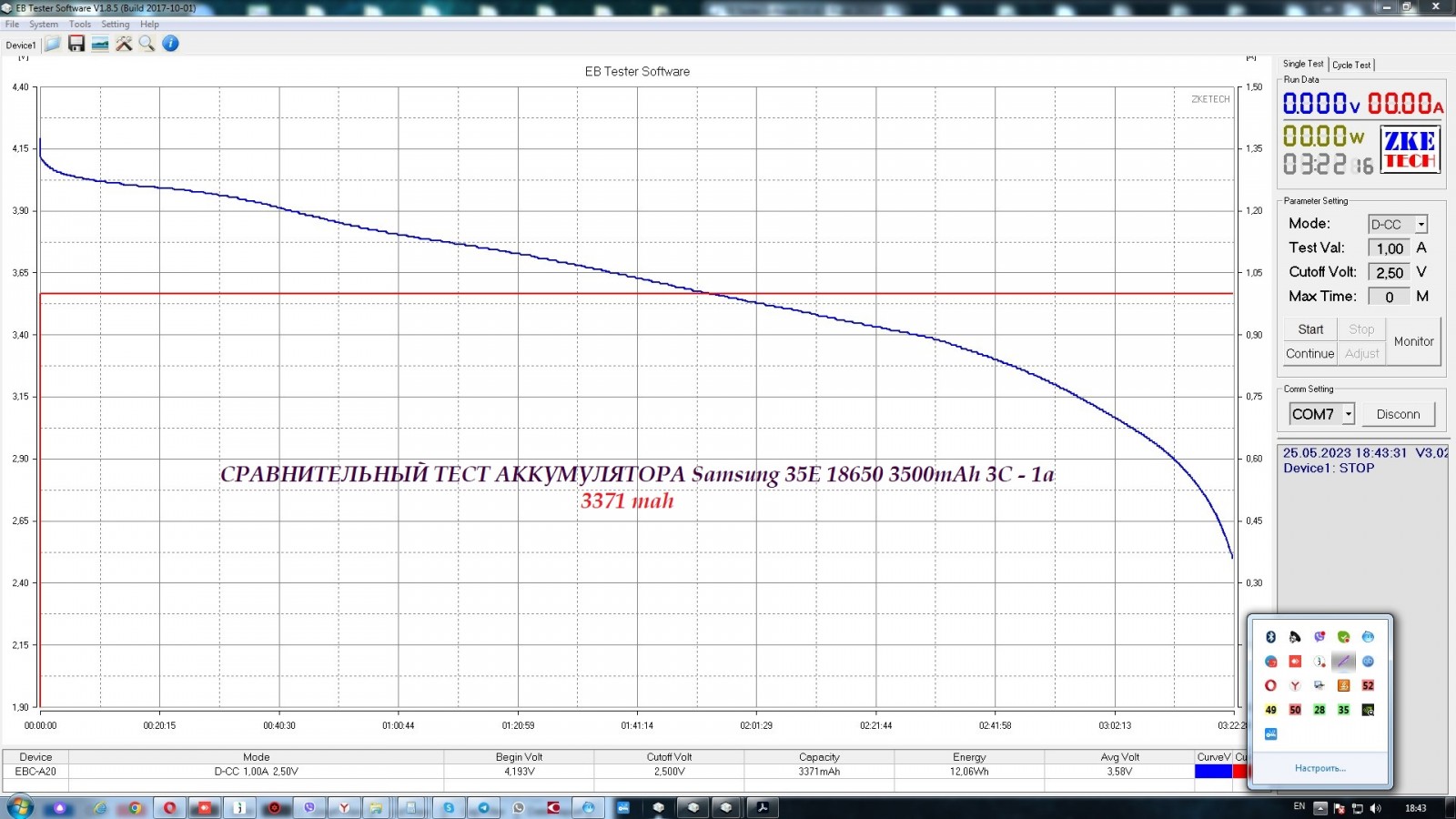
Task: Click the picture screenshot toolbar icon
Action: click(100, 44)
